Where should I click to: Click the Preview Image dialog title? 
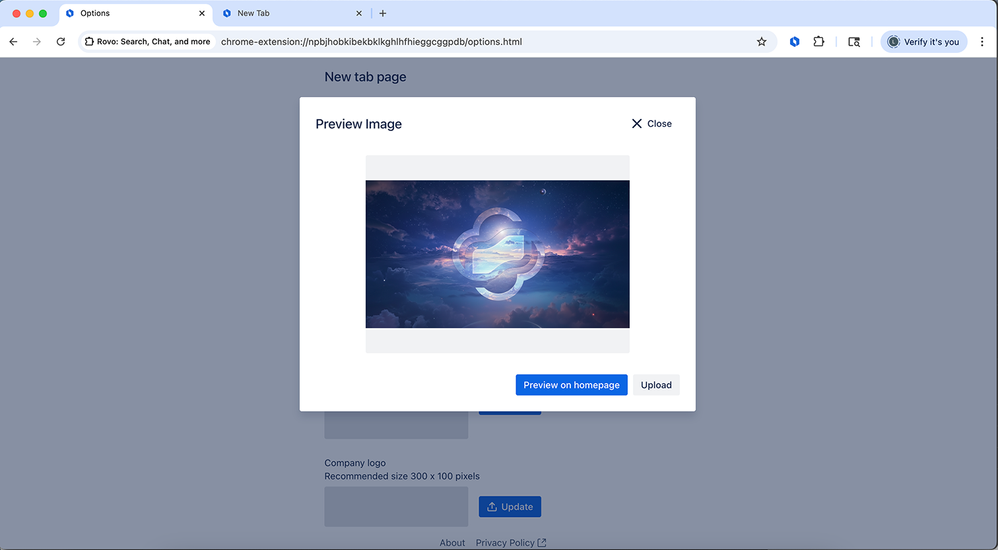(x=358, y=124)
